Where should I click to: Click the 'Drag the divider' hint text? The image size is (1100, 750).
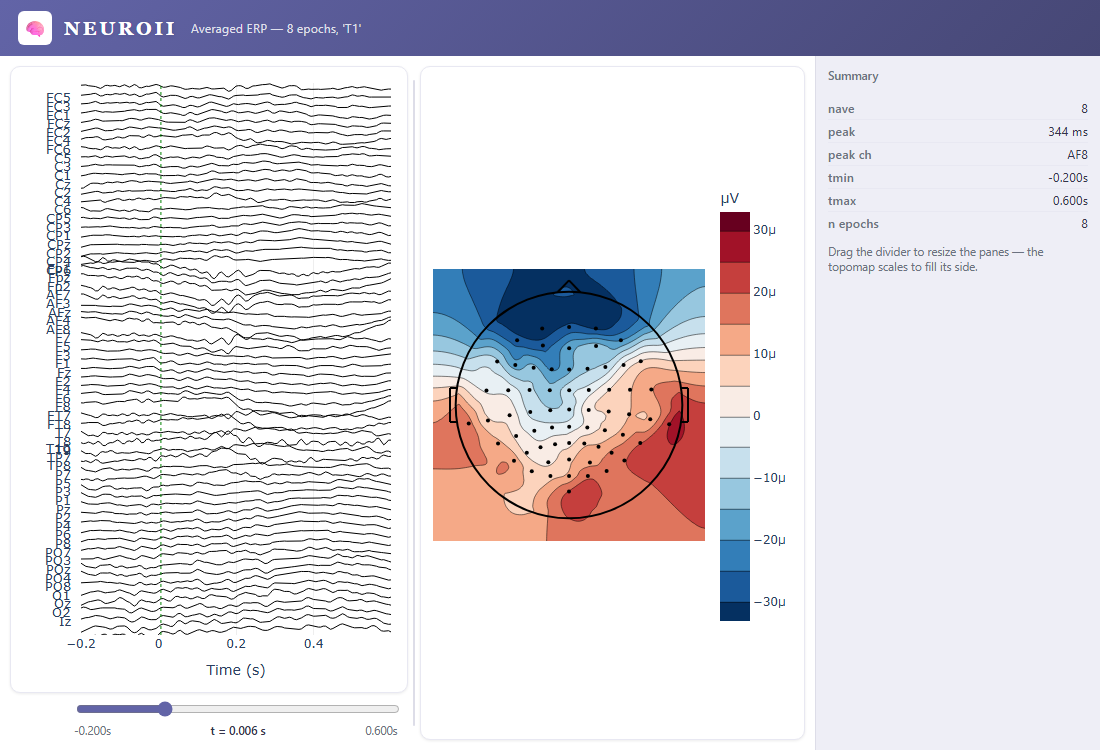point(935,260)
